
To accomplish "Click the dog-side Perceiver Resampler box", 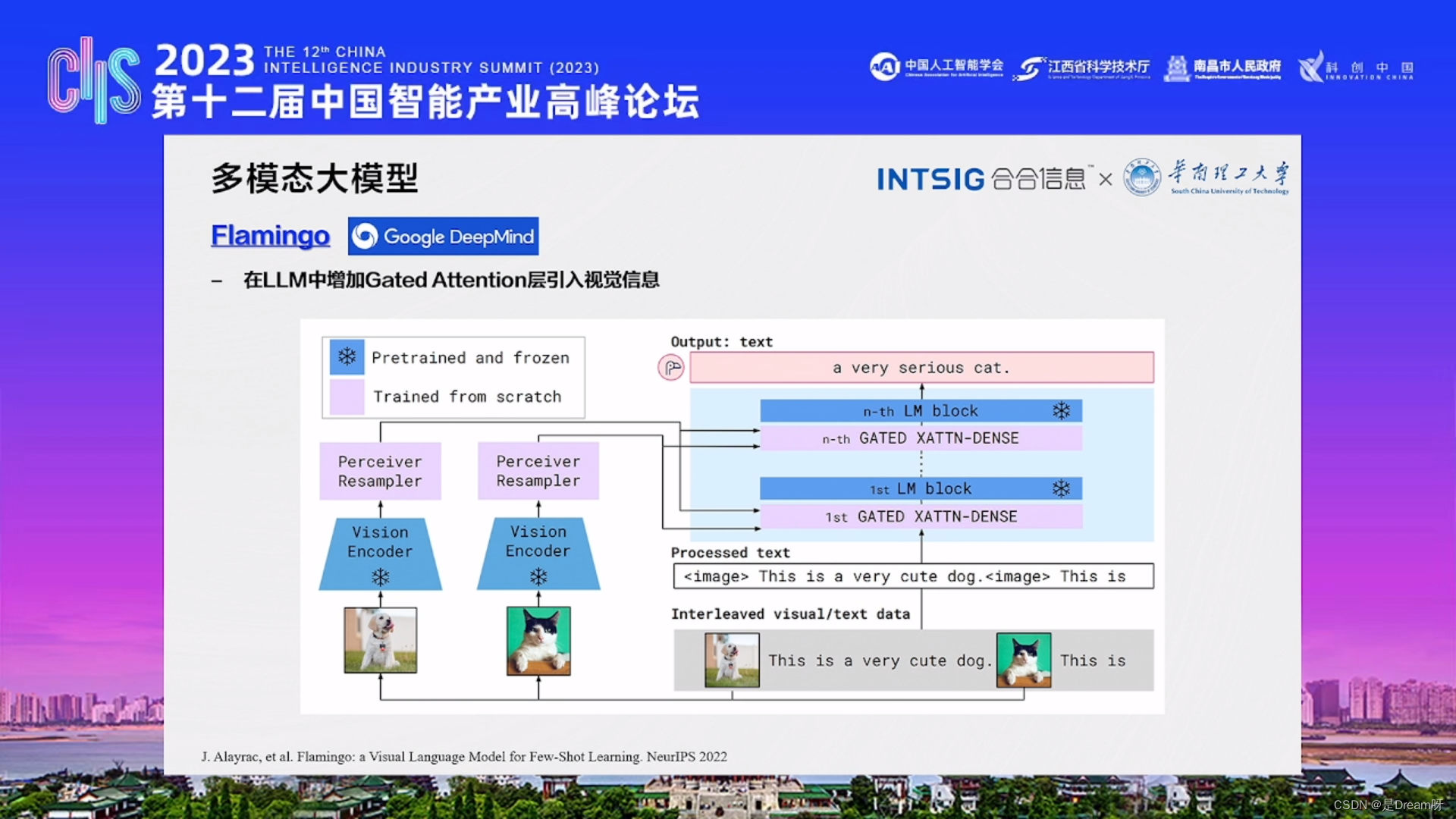I will [380, 471].
